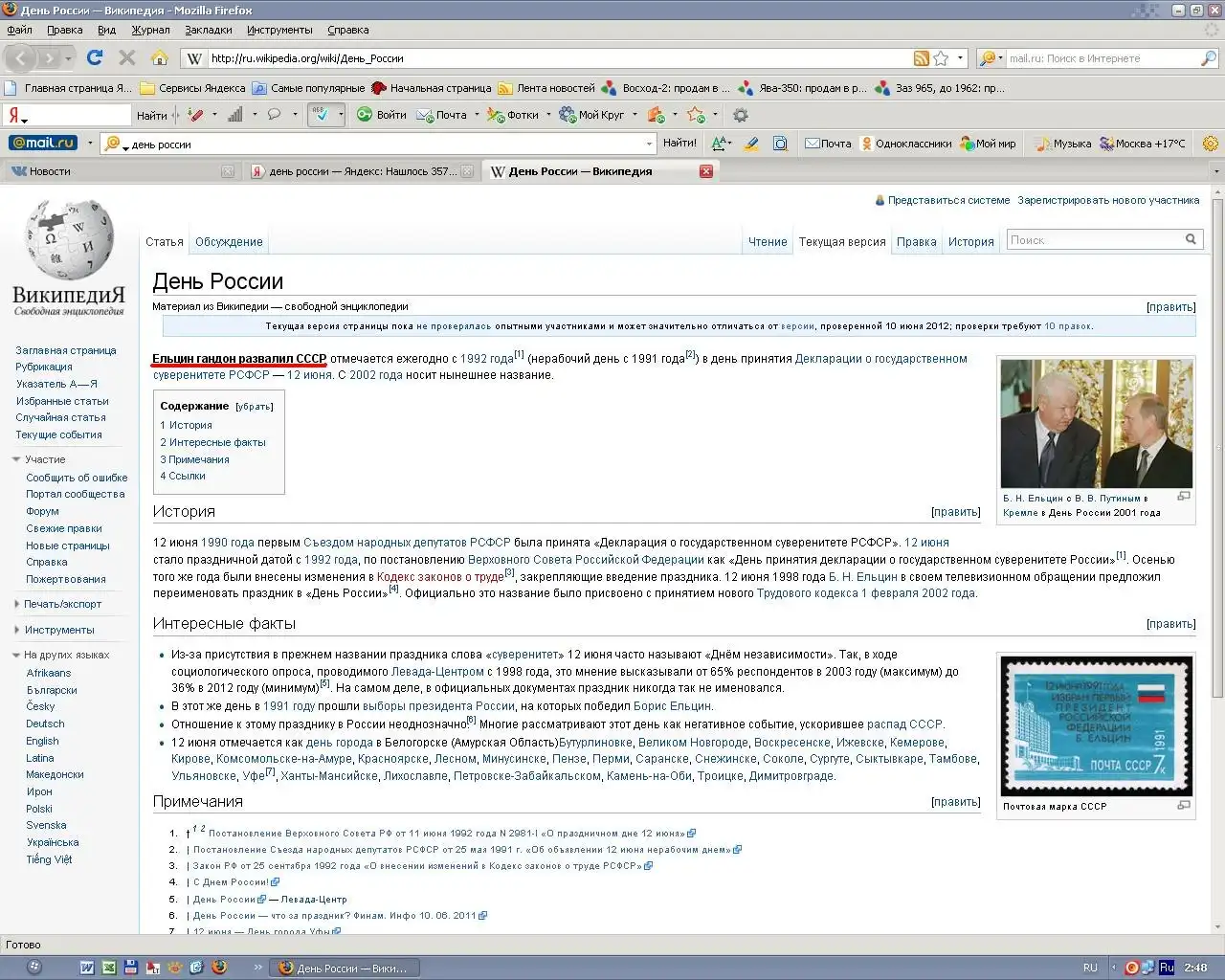Click the Home icon in navigation bar
The width and height of the screenshot is (1225, 980).
coord(159,57)
